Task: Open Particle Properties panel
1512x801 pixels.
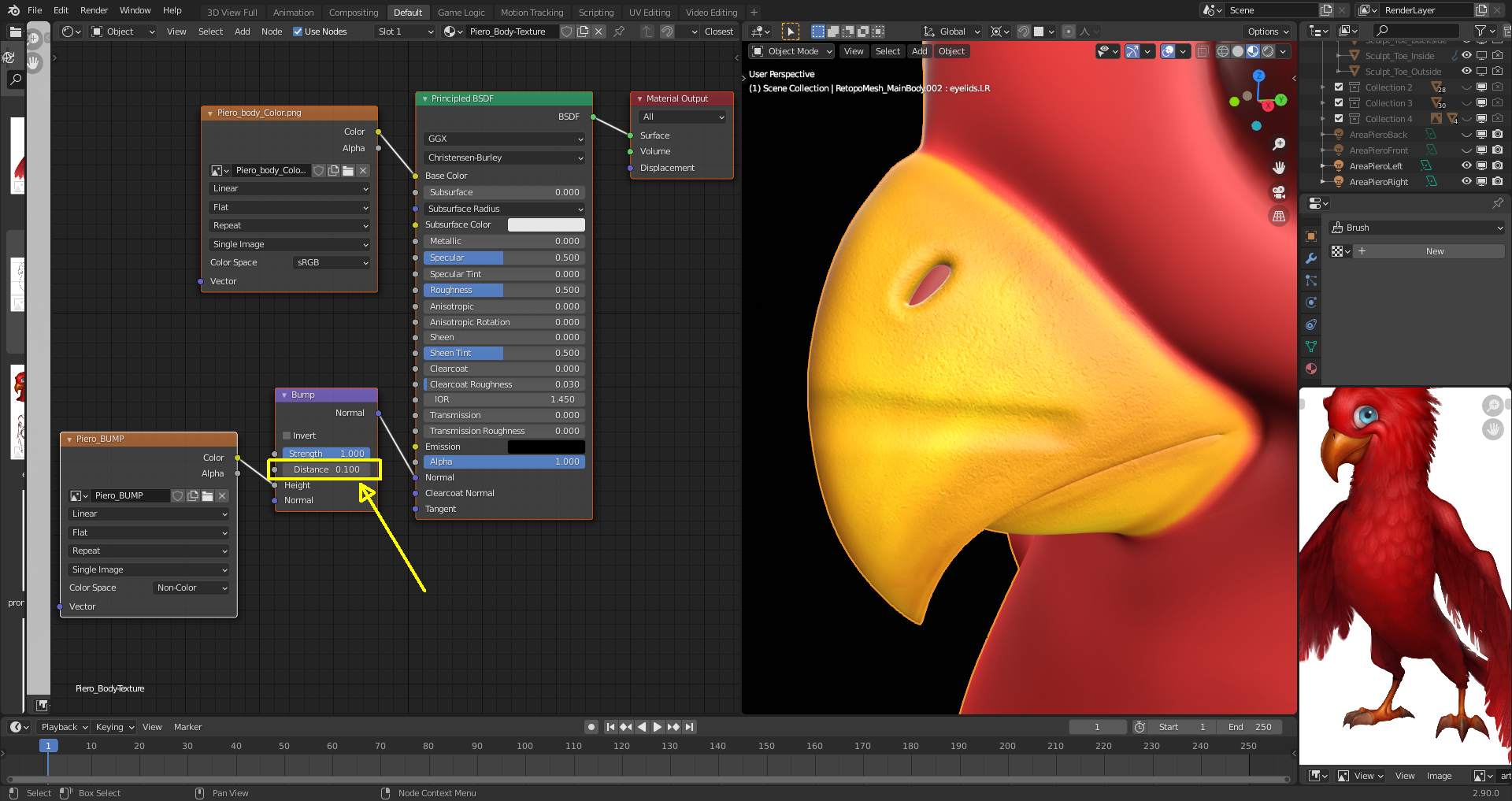Action: click(x=1310, y=281)
